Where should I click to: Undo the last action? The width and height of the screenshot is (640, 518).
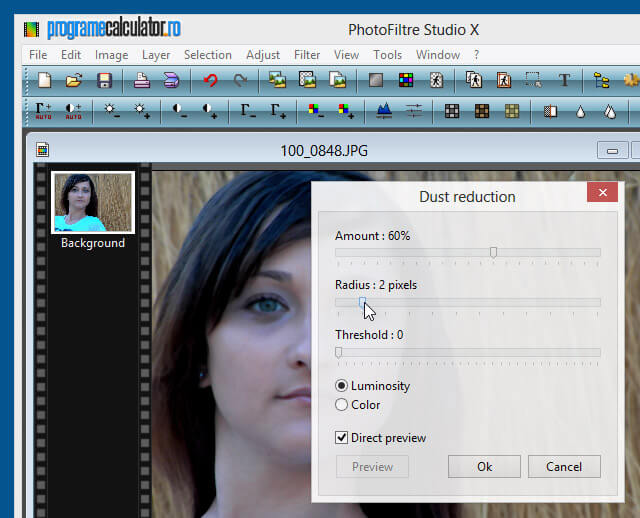pos(210,80)
